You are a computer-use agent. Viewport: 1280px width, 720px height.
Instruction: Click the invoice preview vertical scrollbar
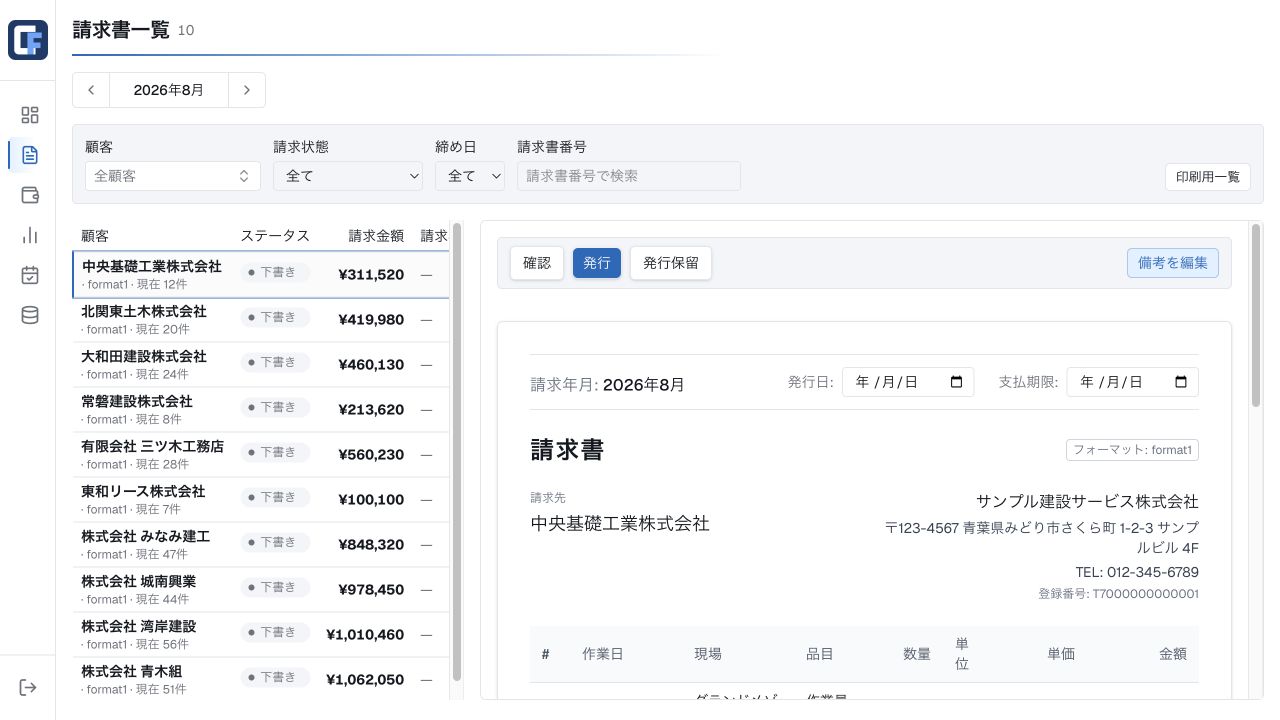[x=1256, y=315]
